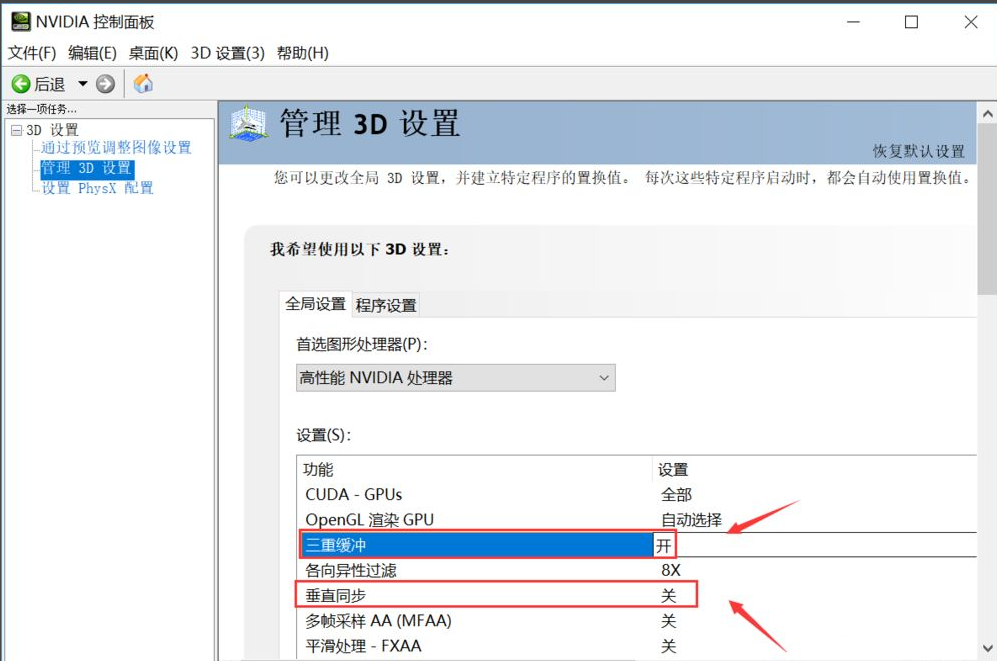The image size is (997, 661).
Task: Click the 关 value for 垂直同步
Action: 668,596
